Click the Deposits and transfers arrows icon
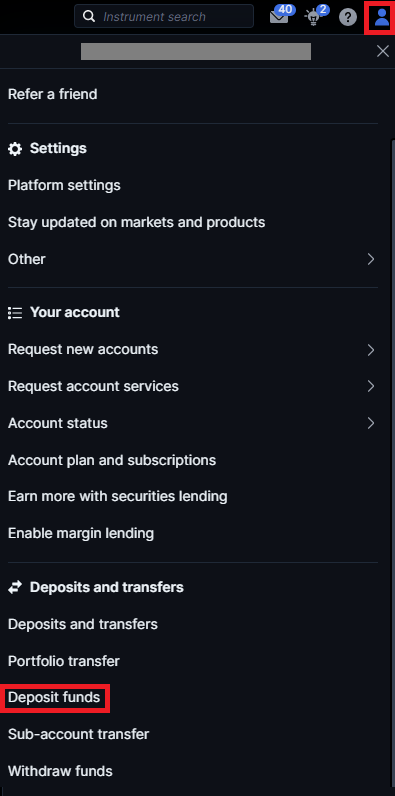This screenshot has height=796, width=395. click(15, 587)
